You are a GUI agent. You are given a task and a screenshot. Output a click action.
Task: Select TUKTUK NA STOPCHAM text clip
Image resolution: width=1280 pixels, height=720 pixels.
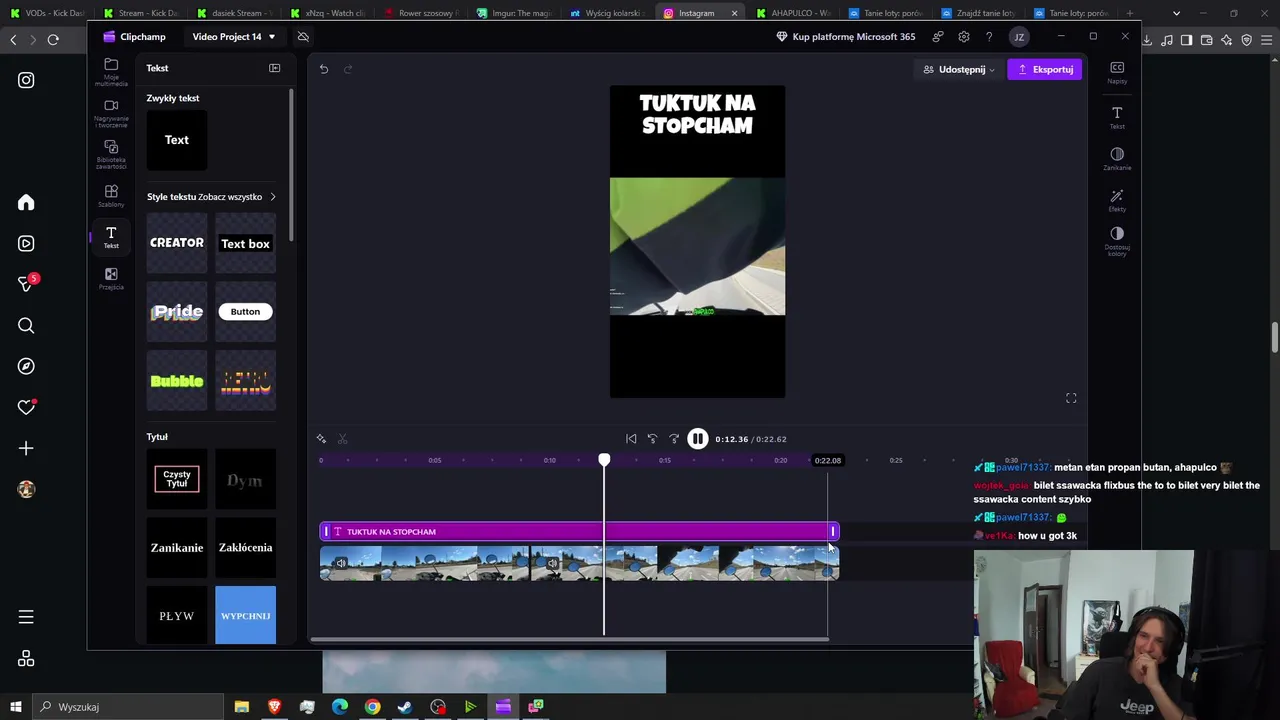click(x=579, y=532)
